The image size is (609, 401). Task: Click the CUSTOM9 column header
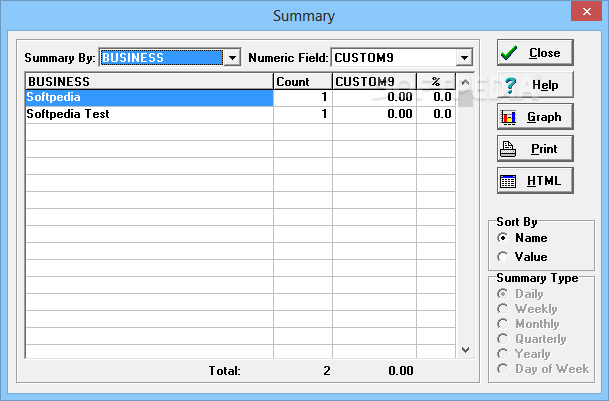(374, 82)
